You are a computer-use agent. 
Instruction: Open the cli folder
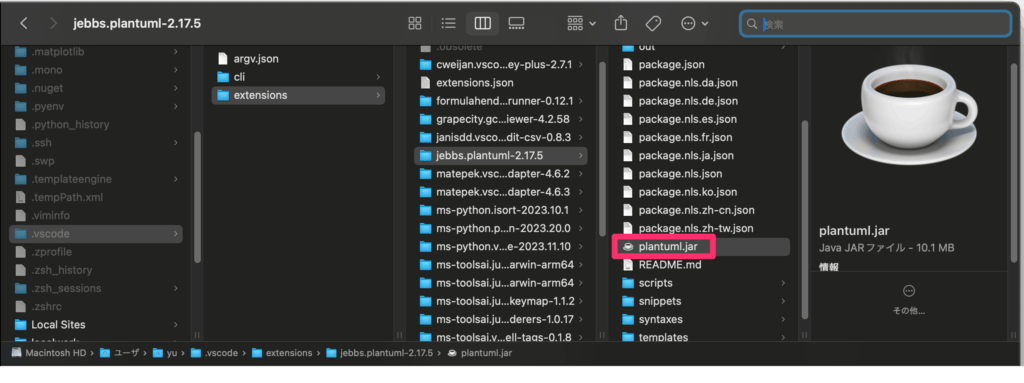tap(298, 77)
